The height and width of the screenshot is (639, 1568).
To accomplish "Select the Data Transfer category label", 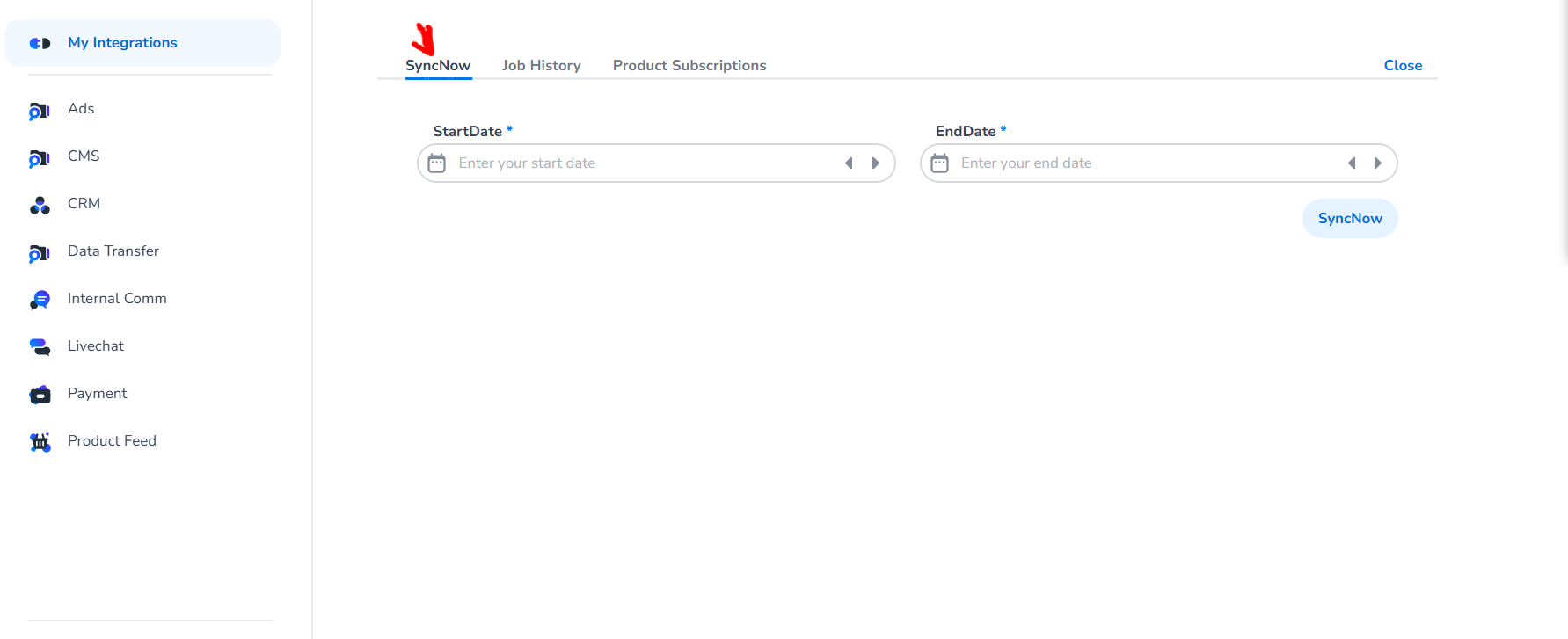I will click(x=113, y=251).
